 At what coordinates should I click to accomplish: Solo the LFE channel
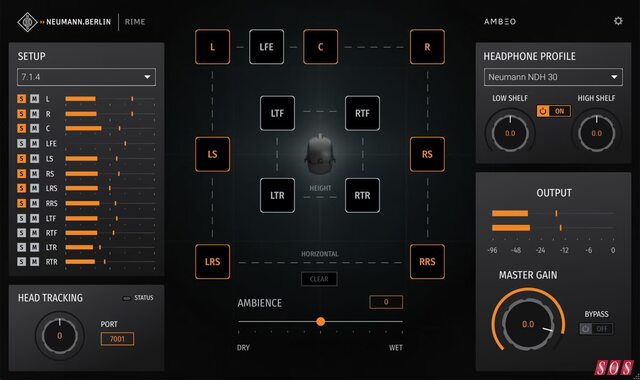(x=22, y=144)
